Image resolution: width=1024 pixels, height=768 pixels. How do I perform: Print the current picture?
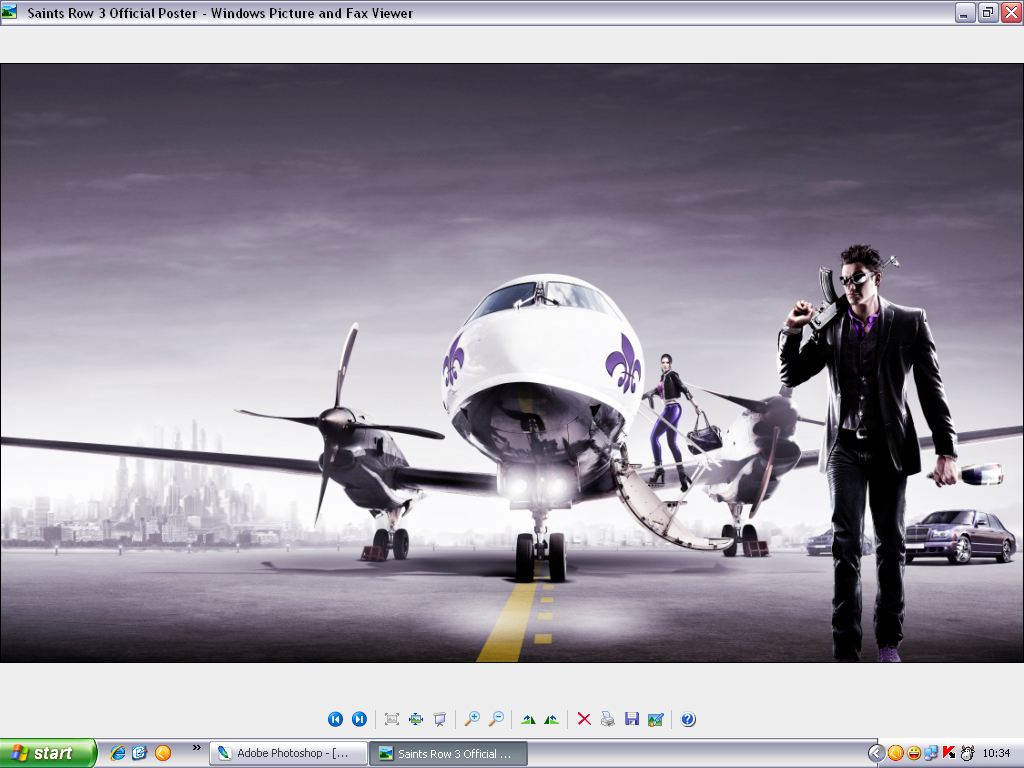pyautogui.click(x=608, y=719)
